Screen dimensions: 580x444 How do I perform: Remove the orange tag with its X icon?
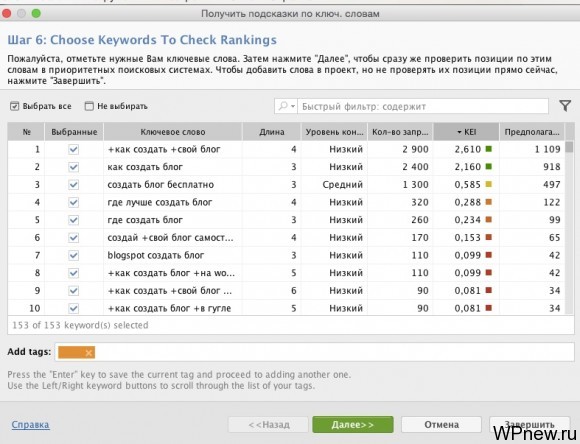[88, 353]
